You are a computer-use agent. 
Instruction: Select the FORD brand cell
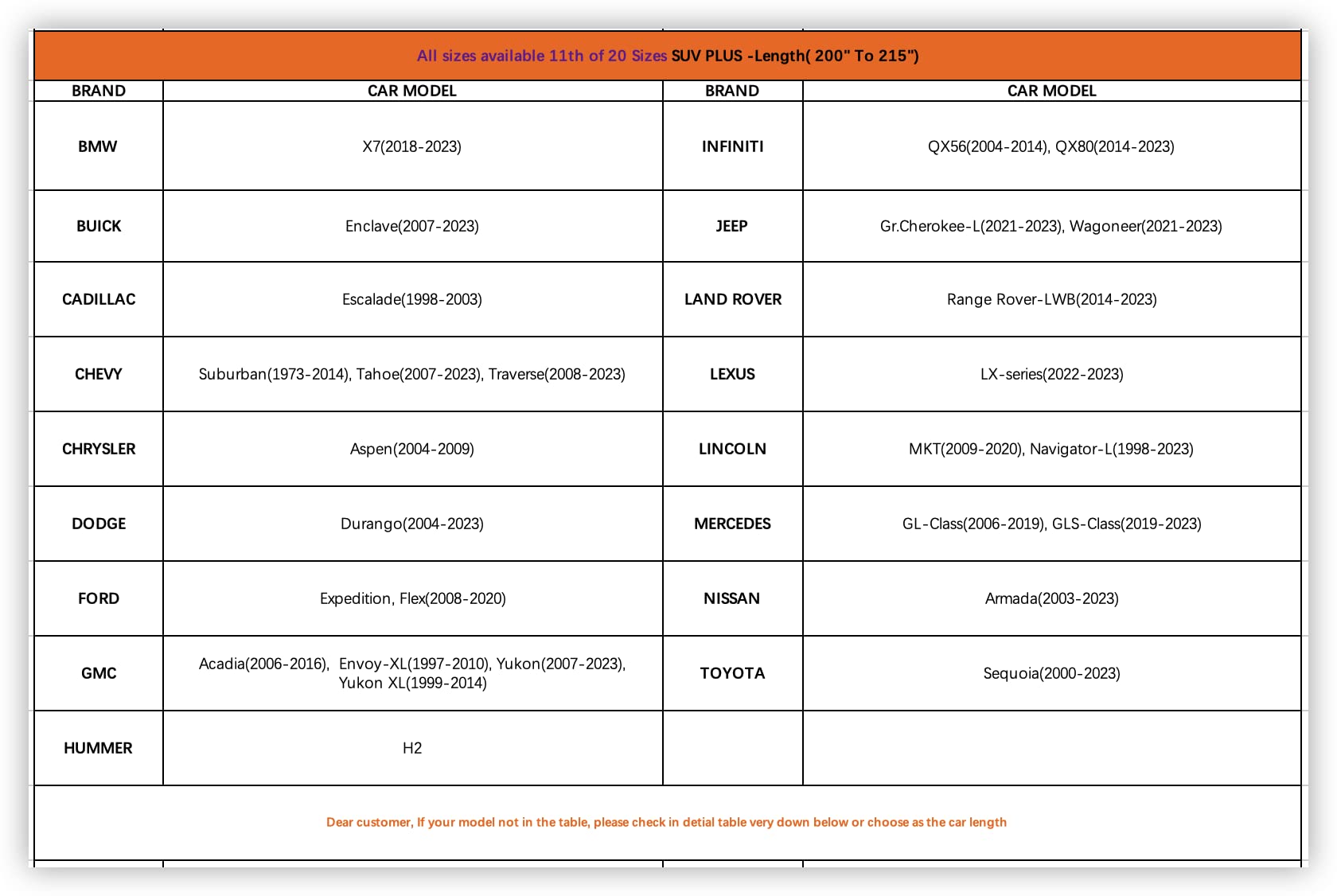coord(99,598)
